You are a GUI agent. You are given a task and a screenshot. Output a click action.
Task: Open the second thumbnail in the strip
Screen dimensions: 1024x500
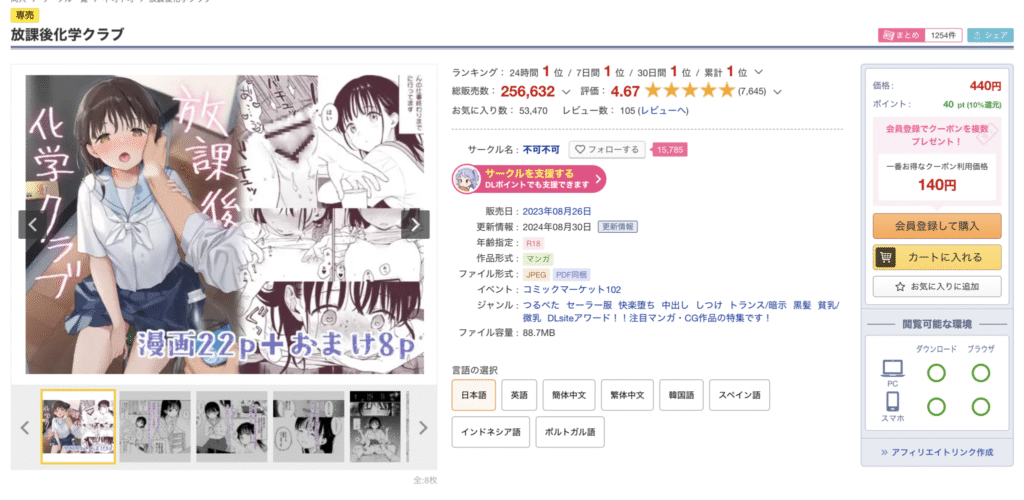point(155,428)
